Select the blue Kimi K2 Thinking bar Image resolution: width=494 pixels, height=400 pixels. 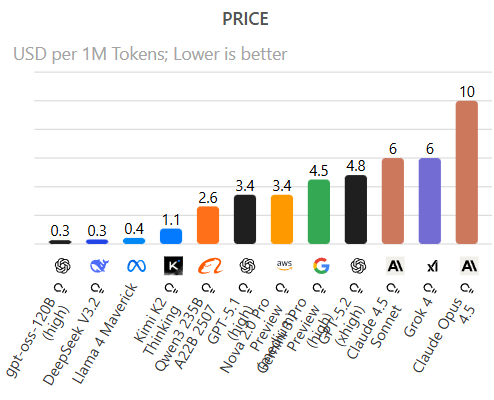click(171, 236)
